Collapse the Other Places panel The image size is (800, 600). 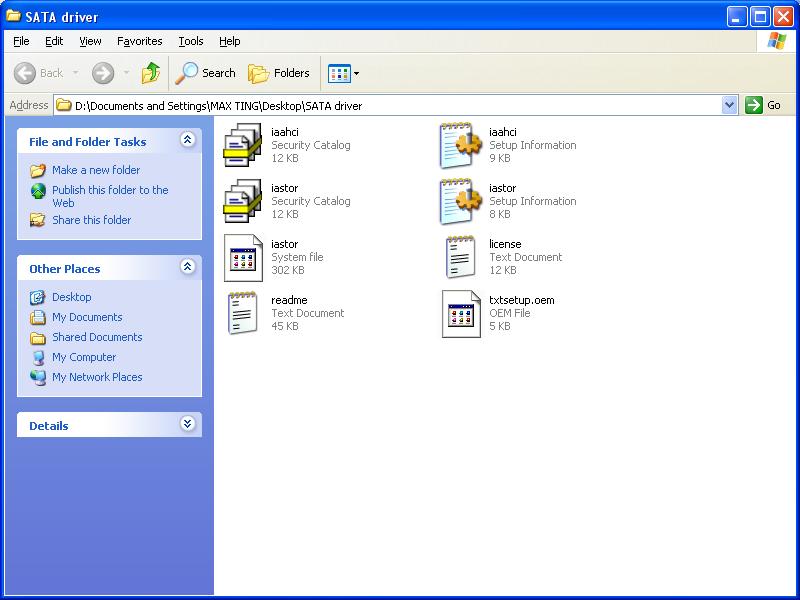(x=187, y=268)
